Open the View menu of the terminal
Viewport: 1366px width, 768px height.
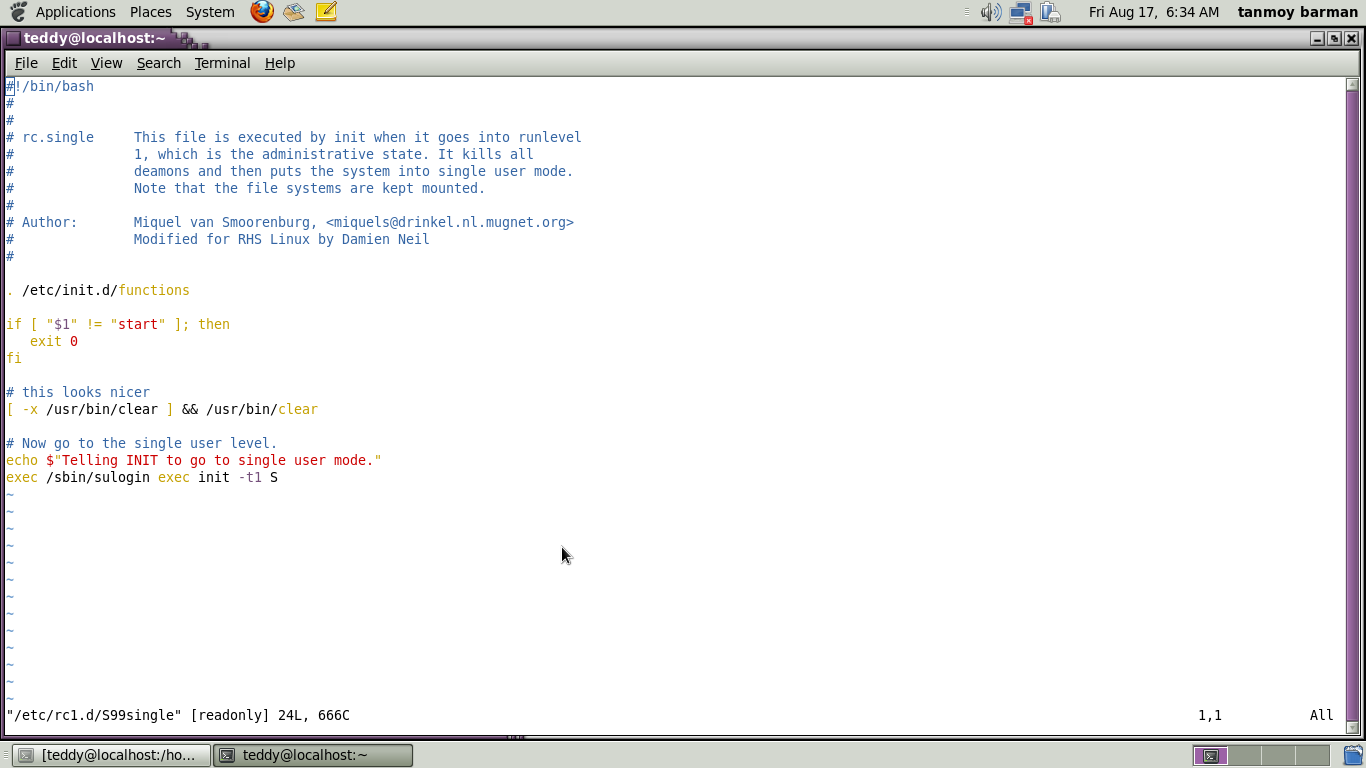point(106,62)
